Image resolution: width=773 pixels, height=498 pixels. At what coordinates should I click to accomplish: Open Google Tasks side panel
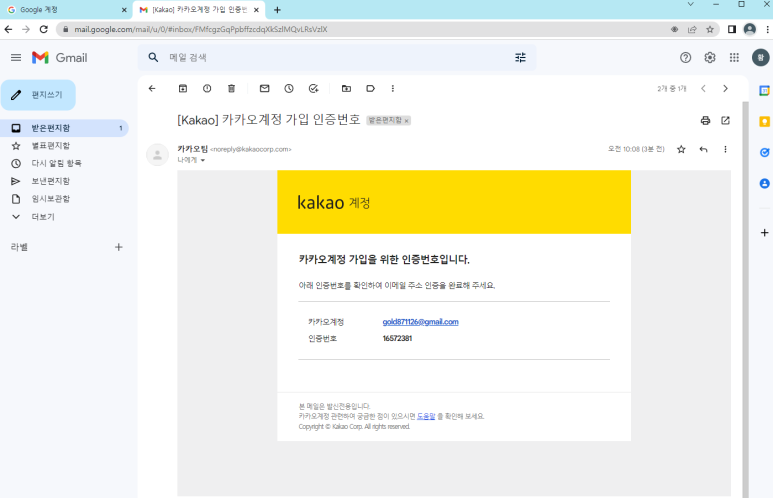(x=764, y=152)
